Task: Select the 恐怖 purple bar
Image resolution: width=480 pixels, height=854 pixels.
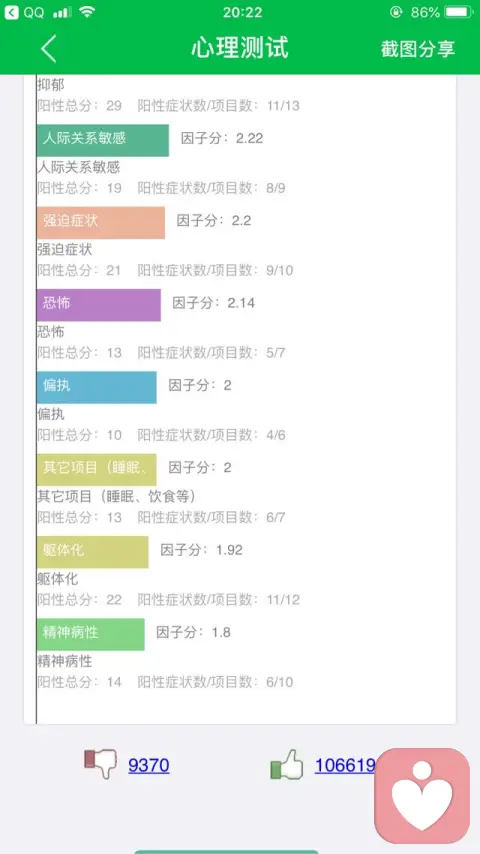Action: point(99,305)
